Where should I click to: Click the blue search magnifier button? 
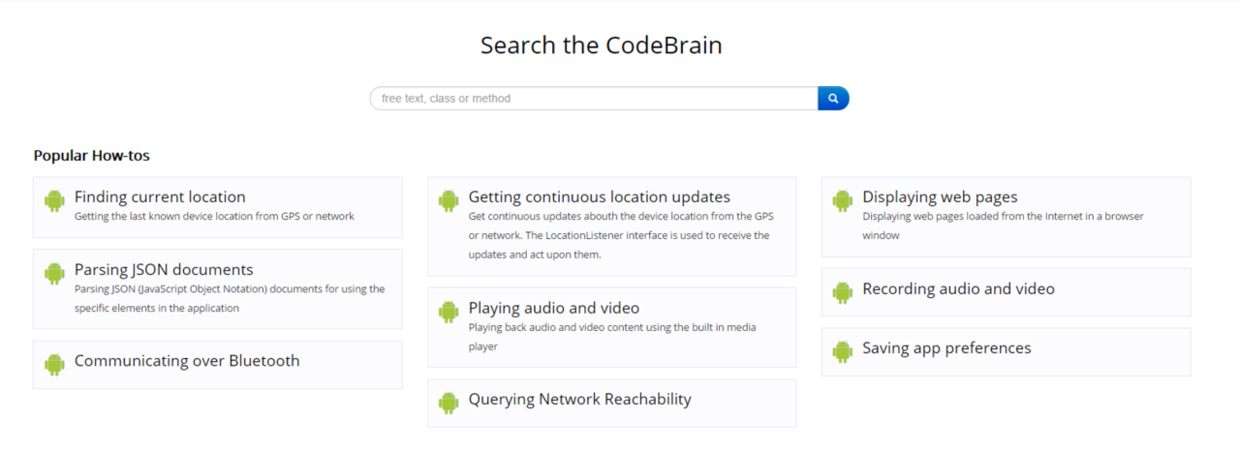click(x=833, y=98)
